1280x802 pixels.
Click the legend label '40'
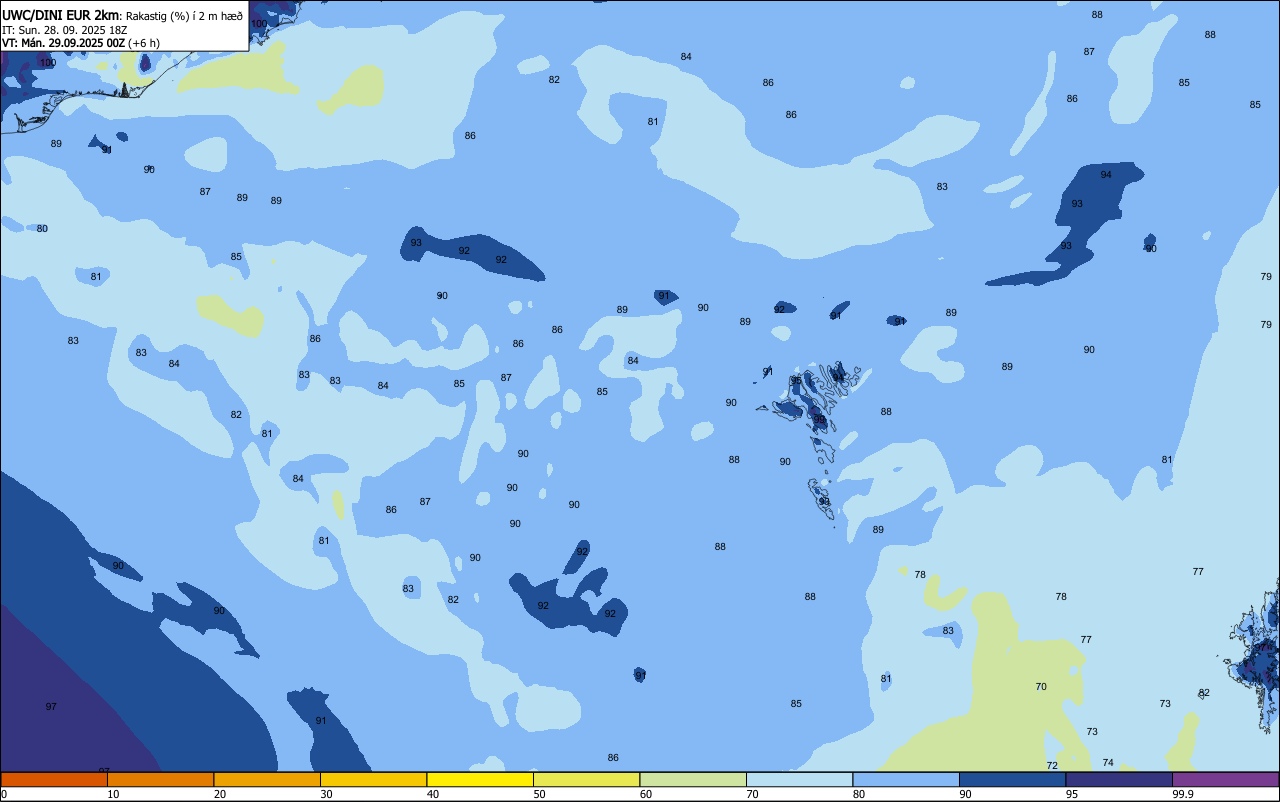coord(433,794)
